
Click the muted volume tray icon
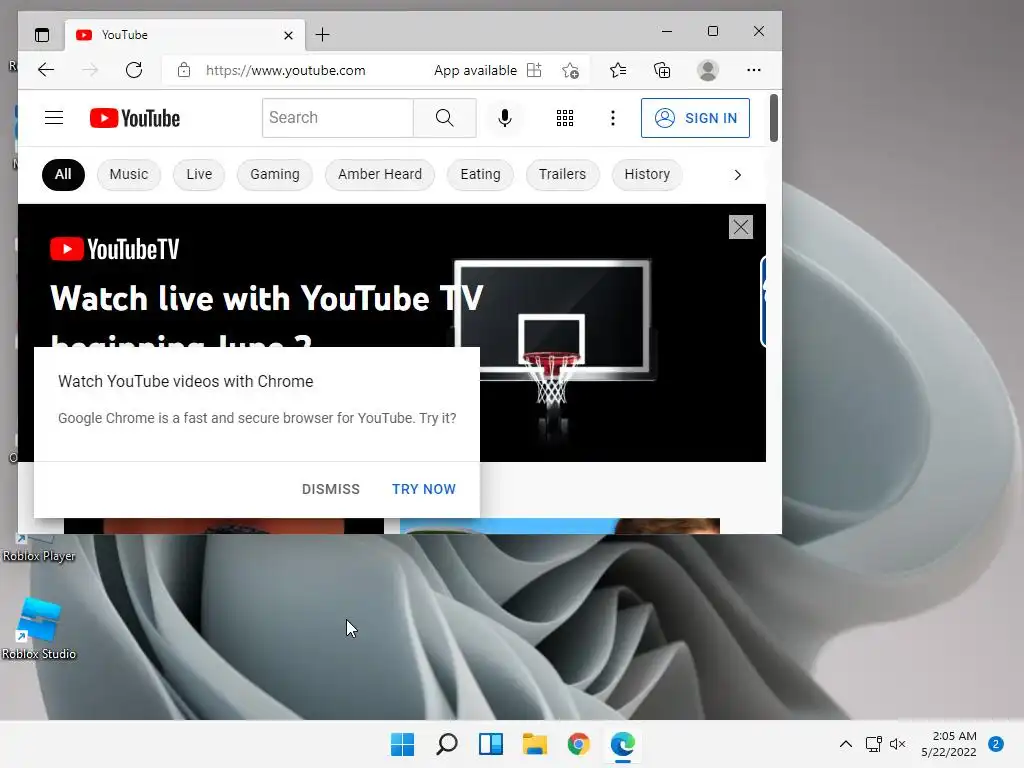pos(897,744)
